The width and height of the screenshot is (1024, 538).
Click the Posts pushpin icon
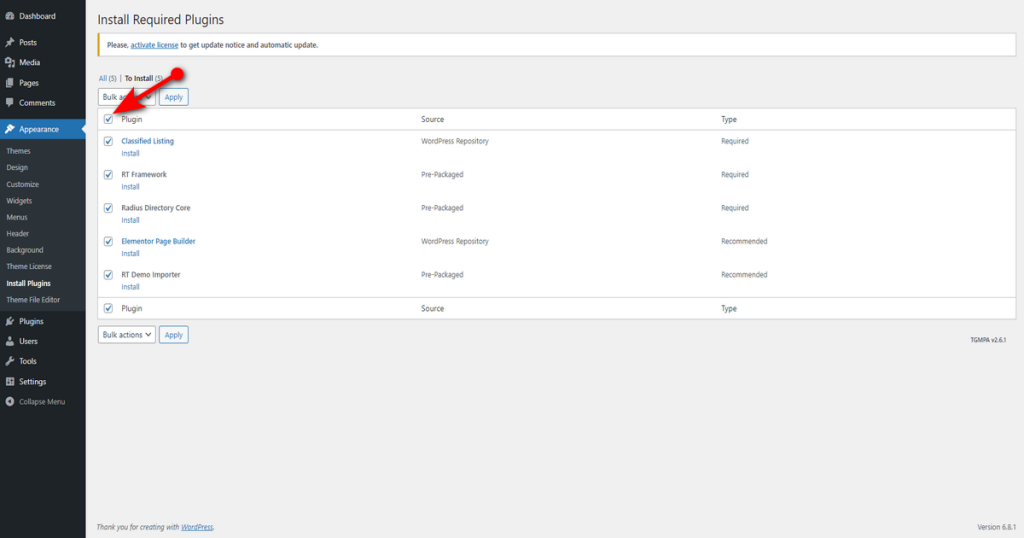click(10, 42)
